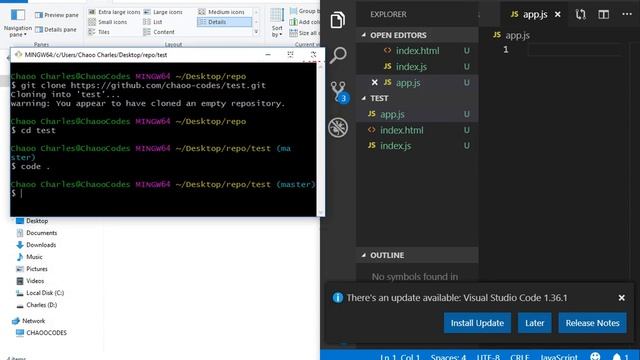Click Spaces: 4 indentation setting
The width and height of the screenshot is (640, 360).
448,357
